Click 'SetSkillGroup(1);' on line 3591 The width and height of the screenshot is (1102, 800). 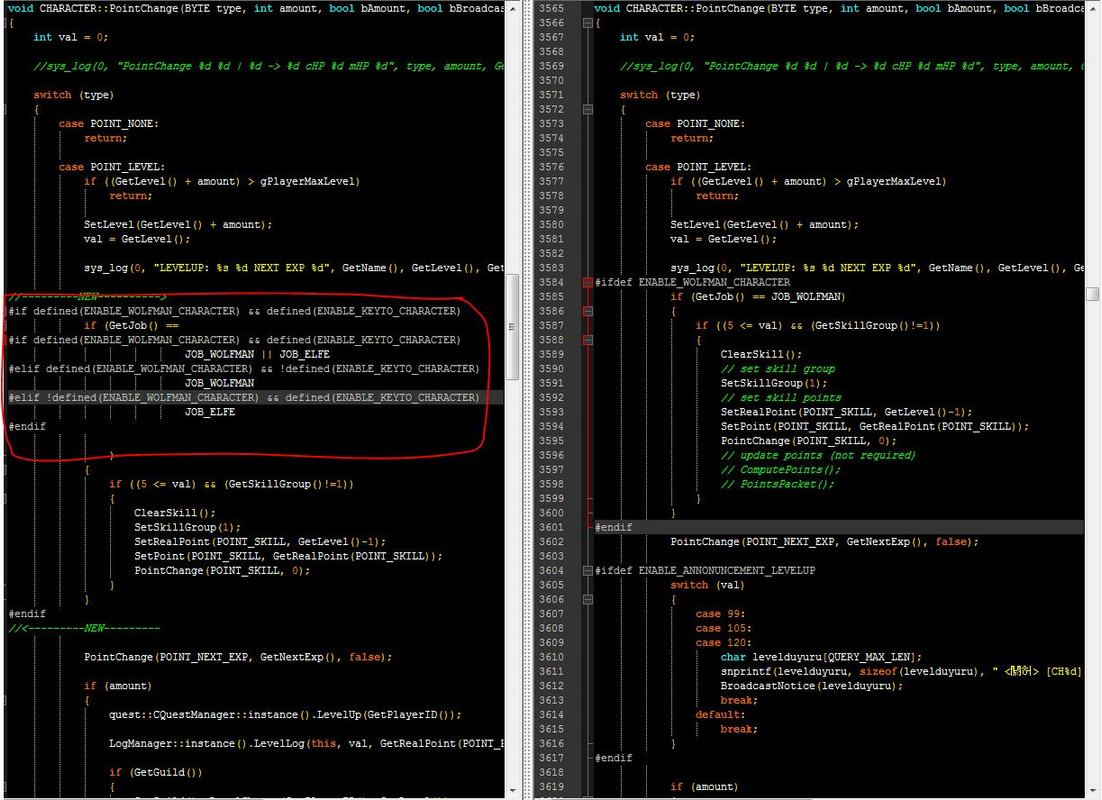[774, 383]
